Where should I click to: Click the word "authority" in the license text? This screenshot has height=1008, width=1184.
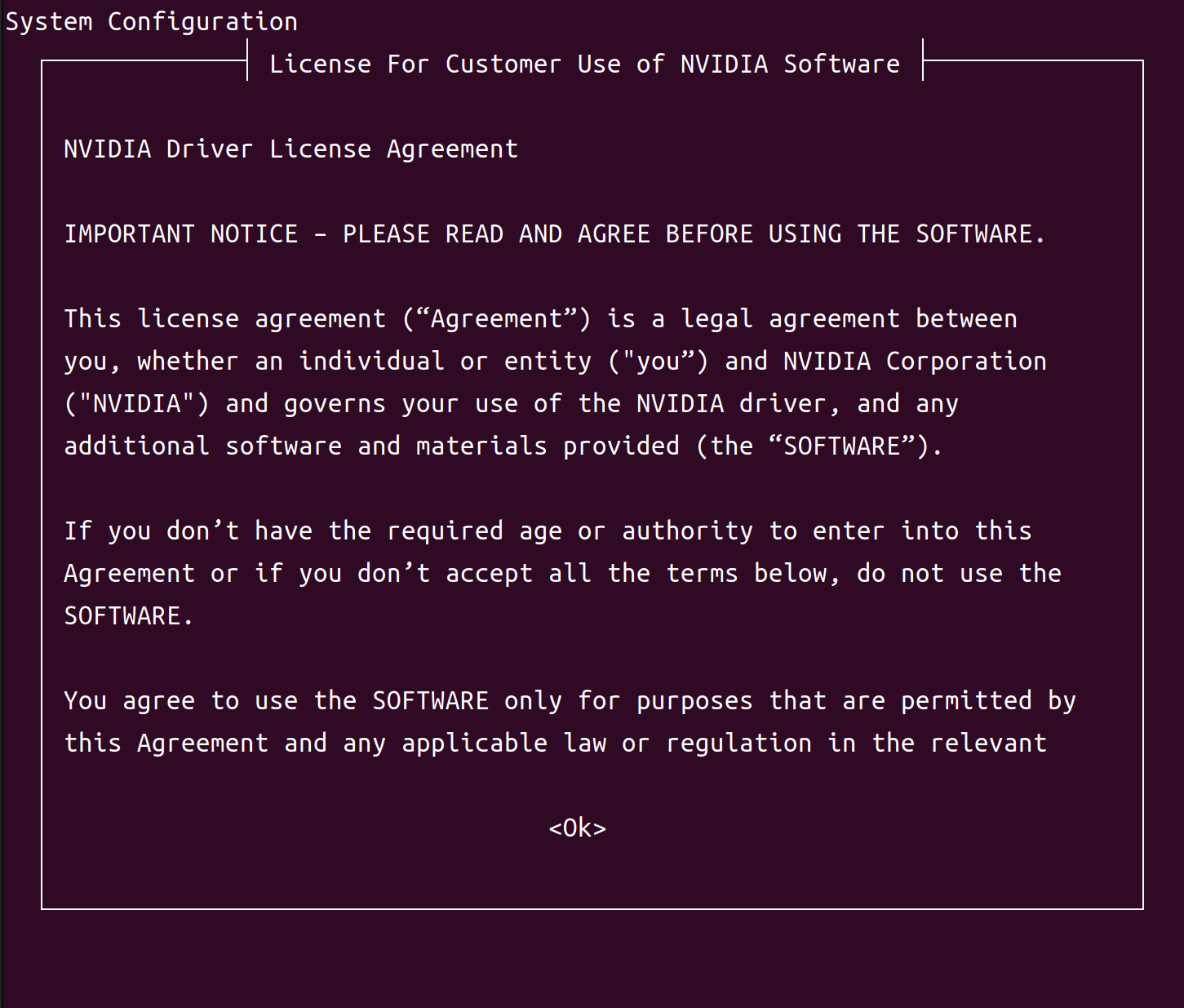687,531
